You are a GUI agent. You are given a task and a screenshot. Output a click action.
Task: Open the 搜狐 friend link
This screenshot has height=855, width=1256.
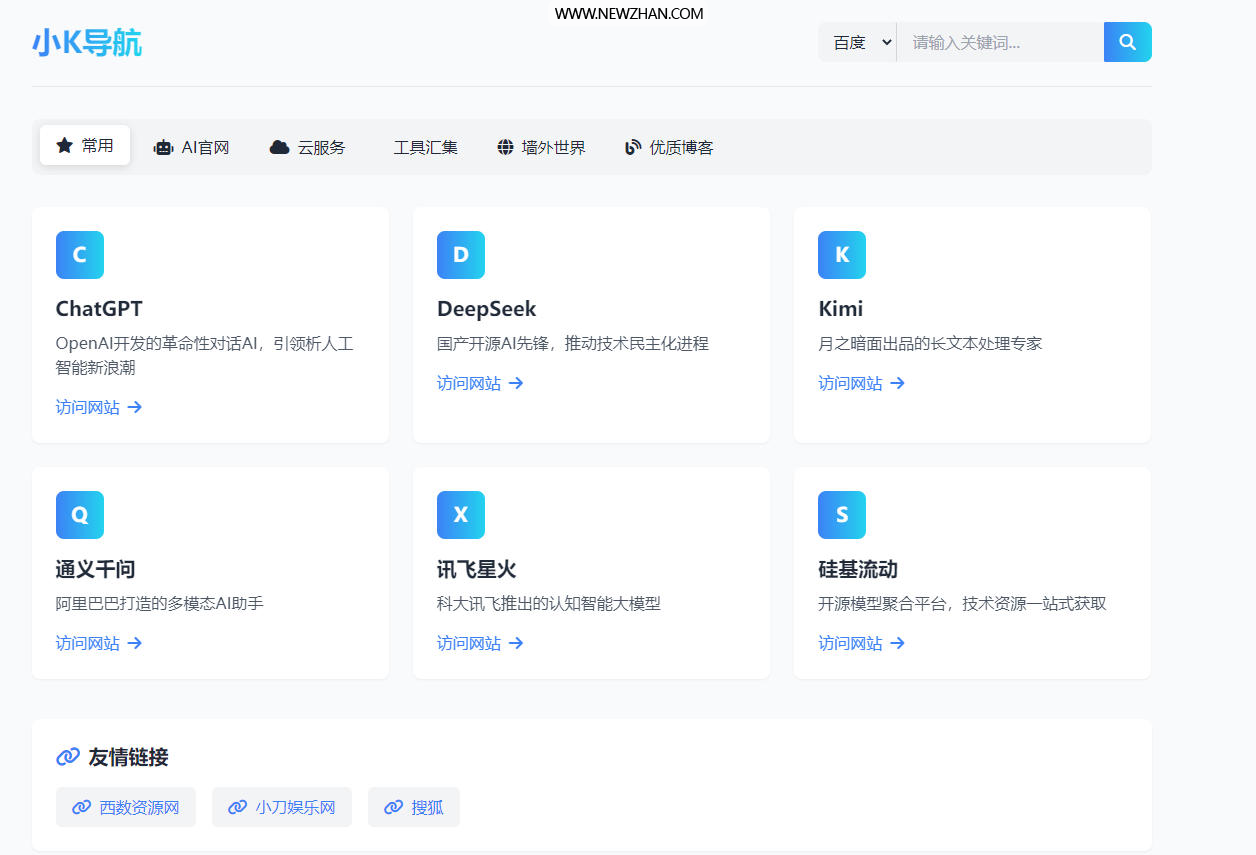coord(414,807)
